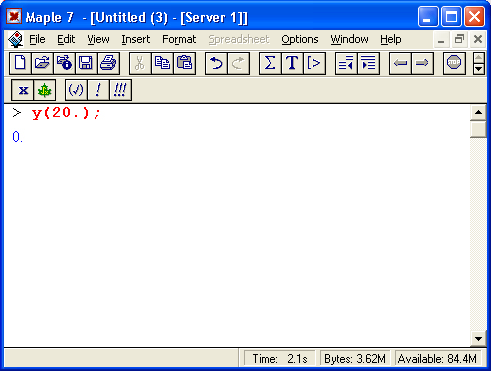The height and width of the screenshot is (371, 491).
Task: Minimize the inner worksheet window
Action: (441, 40)
